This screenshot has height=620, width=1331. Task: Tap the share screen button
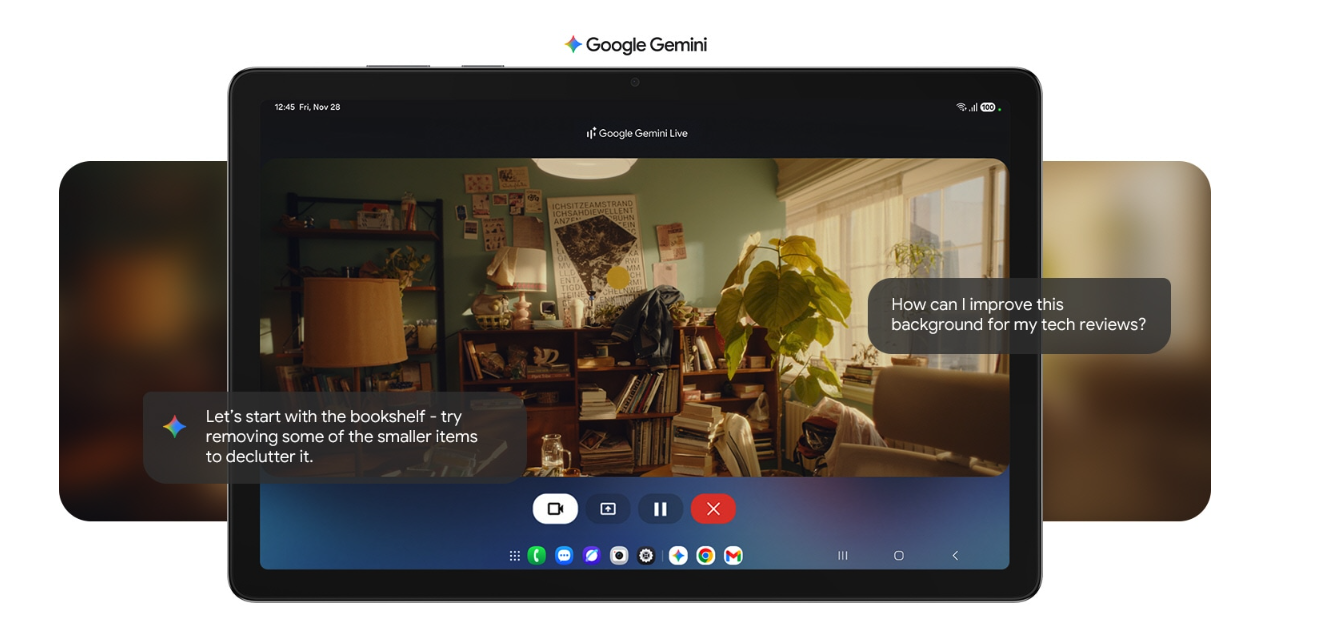[608, 509]
